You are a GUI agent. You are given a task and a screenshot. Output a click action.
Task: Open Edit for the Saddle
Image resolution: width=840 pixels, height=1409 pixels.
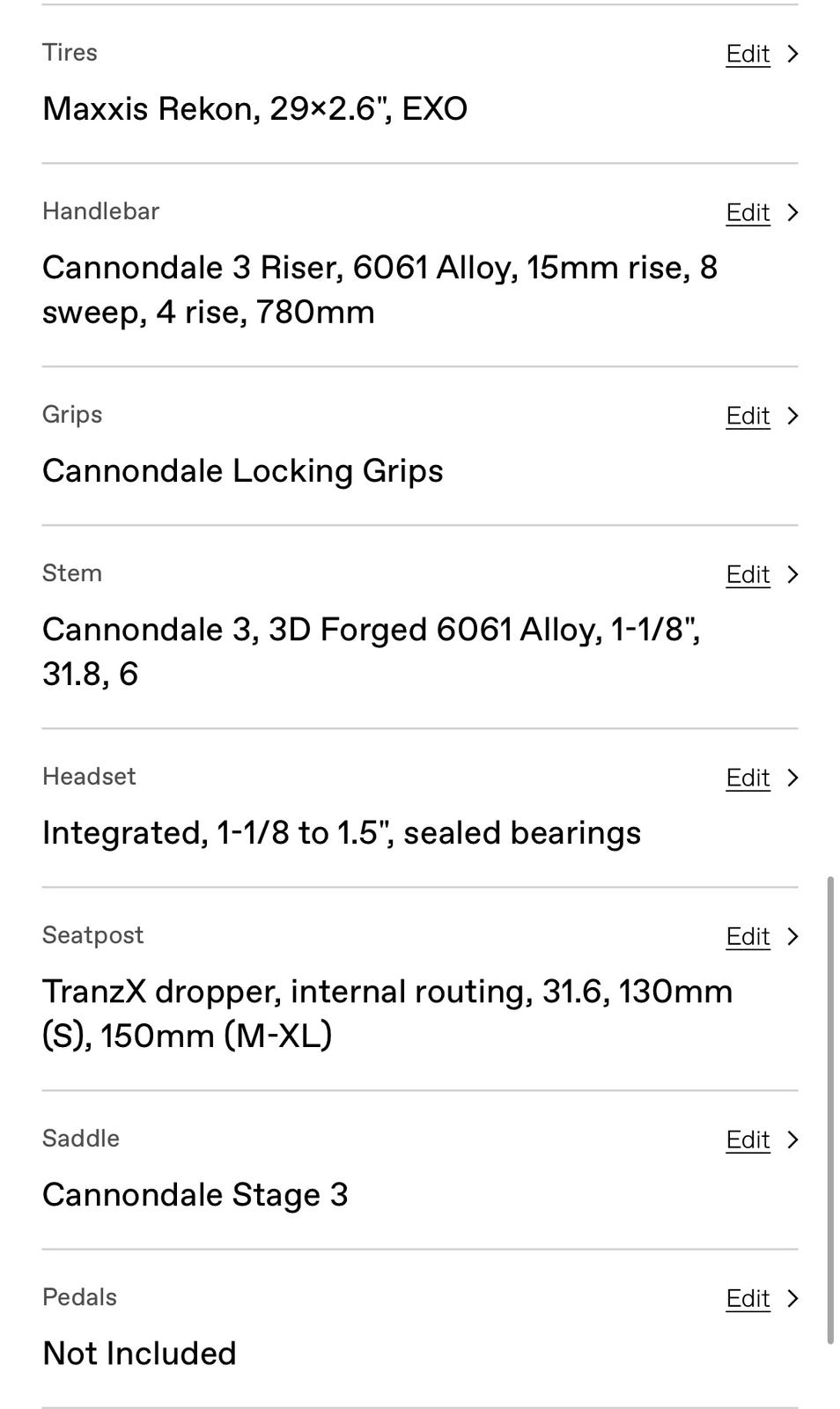click(x=748, y=1140)
